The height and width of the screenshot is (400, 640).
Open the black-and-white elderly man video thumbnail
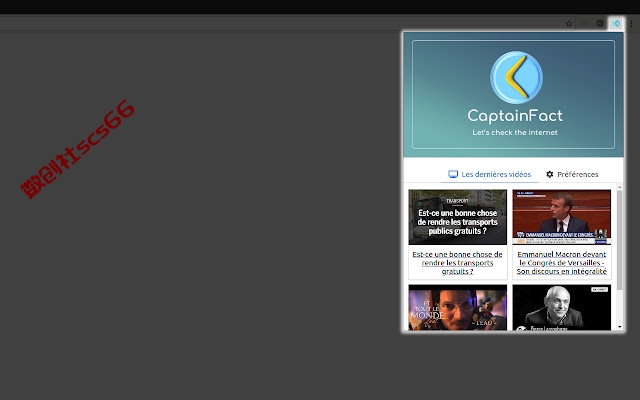pos(562,308)
